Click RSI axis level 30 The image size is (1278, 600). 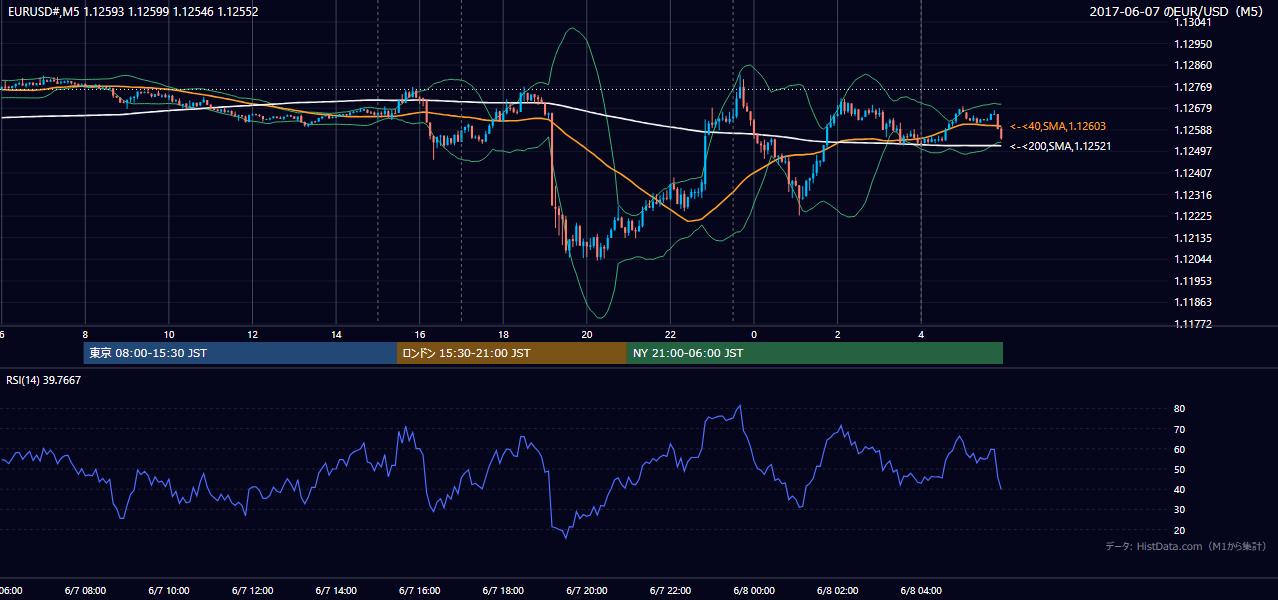[x=1179, y=510]
